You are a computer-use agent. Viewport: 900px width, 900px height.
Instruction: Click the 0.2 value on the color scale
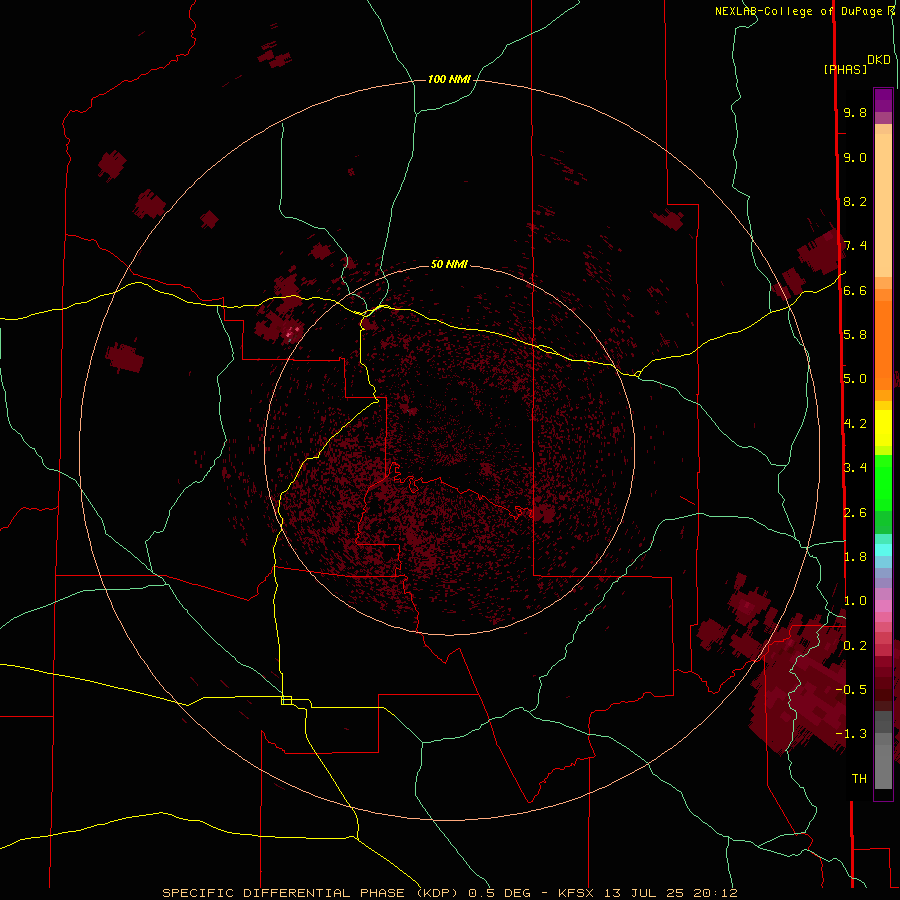click(x=855, y=645)
